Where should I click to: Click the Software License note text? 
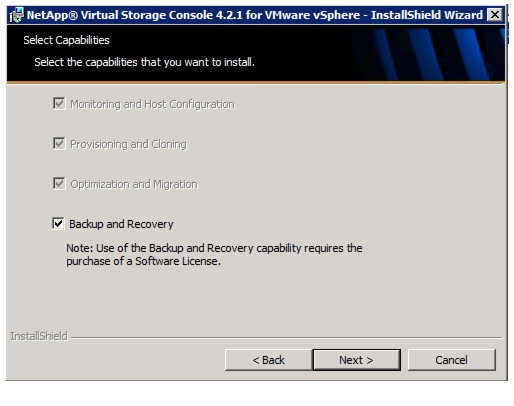pos(214,255)
